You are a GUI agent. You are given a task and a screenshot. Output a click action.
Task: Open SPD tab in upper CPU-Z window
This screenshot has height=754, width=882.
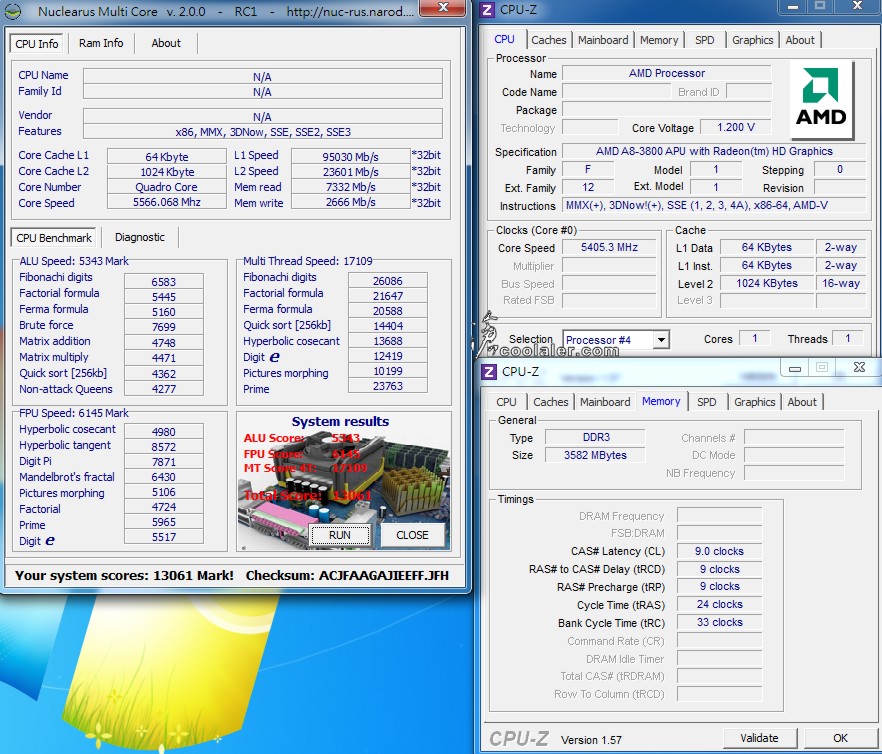click(704, 40)
